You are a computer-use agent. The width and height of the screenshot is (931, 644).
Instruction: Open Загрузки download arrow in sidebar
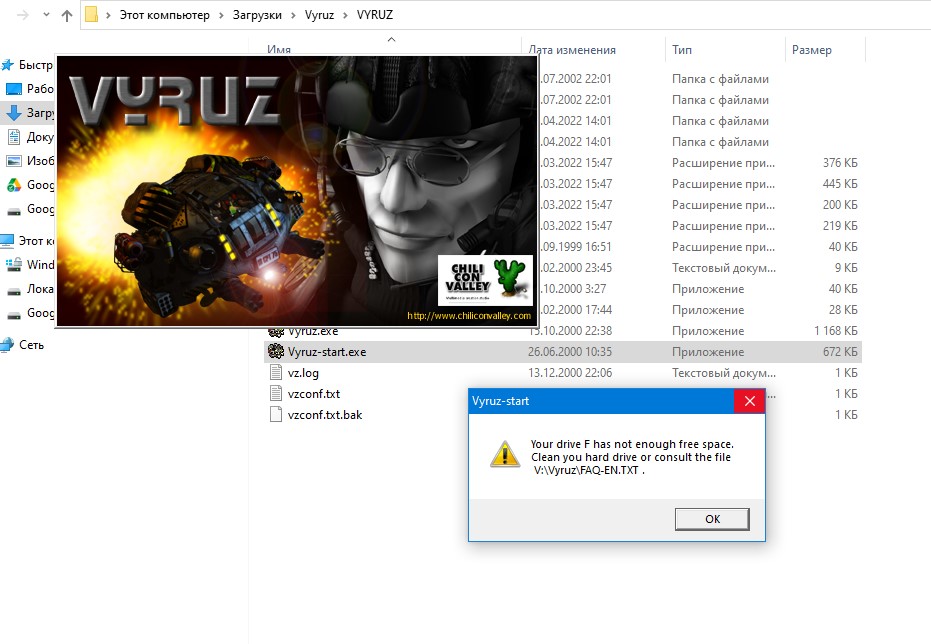coord(14,113)
